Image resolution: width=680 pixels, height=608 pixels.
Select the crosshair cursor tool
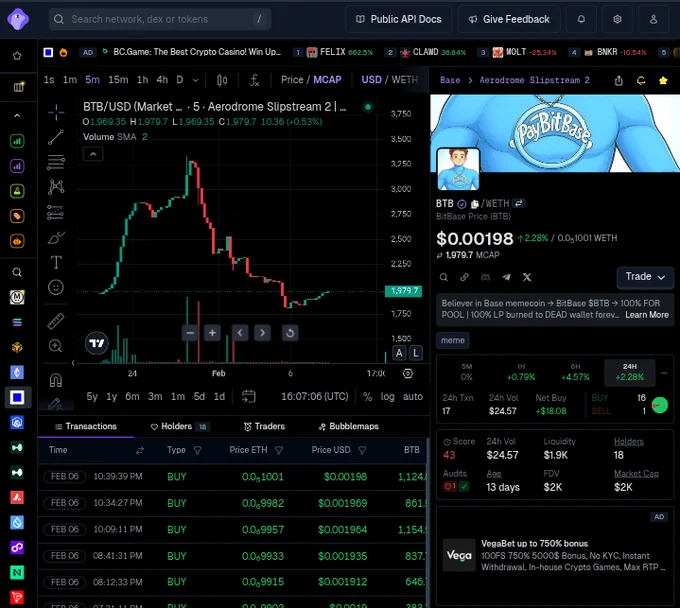[x=56, y=112]
